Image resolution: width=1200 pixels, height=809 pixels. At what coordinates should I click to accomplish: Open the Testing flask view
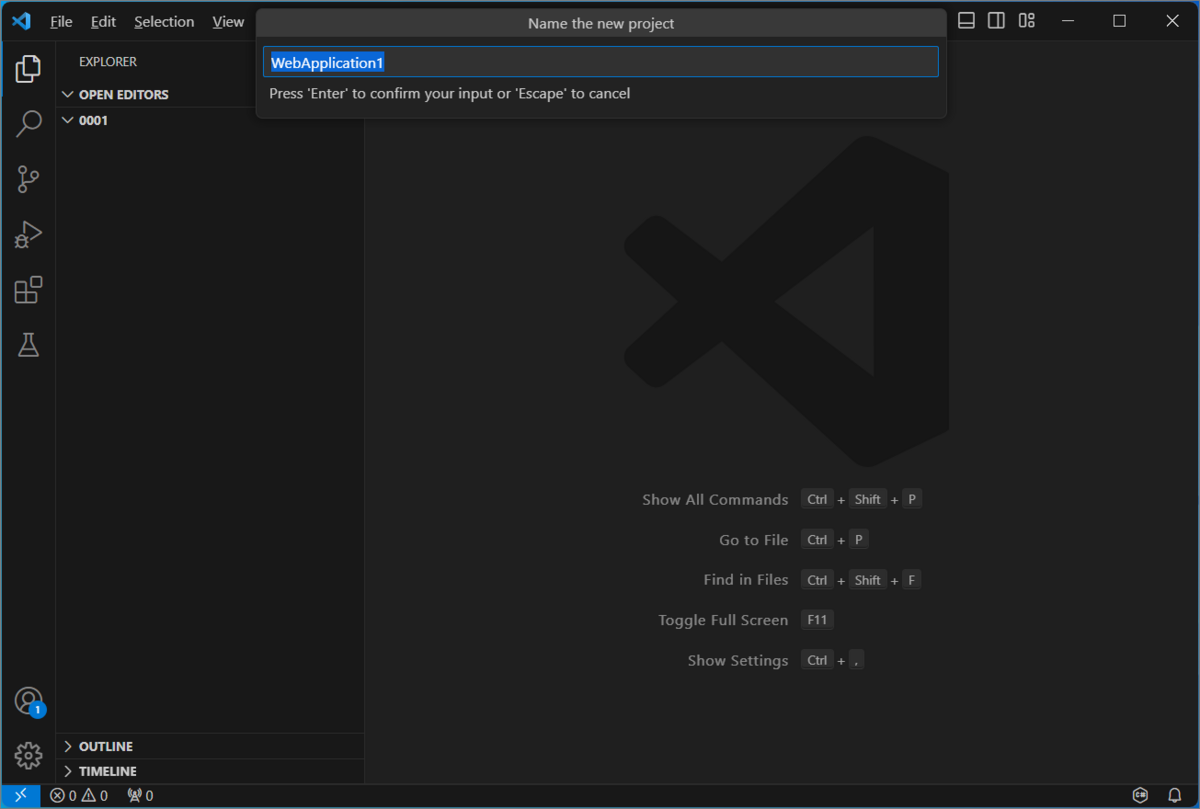(28, 345)
